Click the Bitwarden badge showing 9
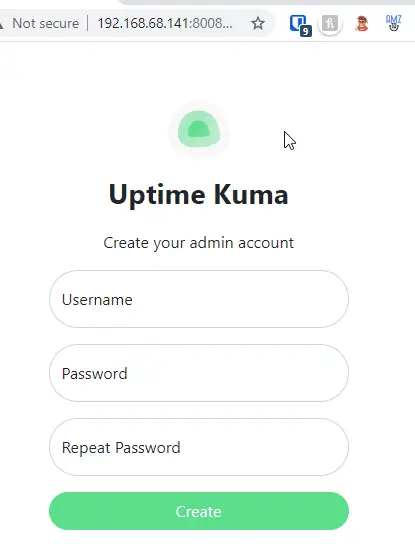 305,32
